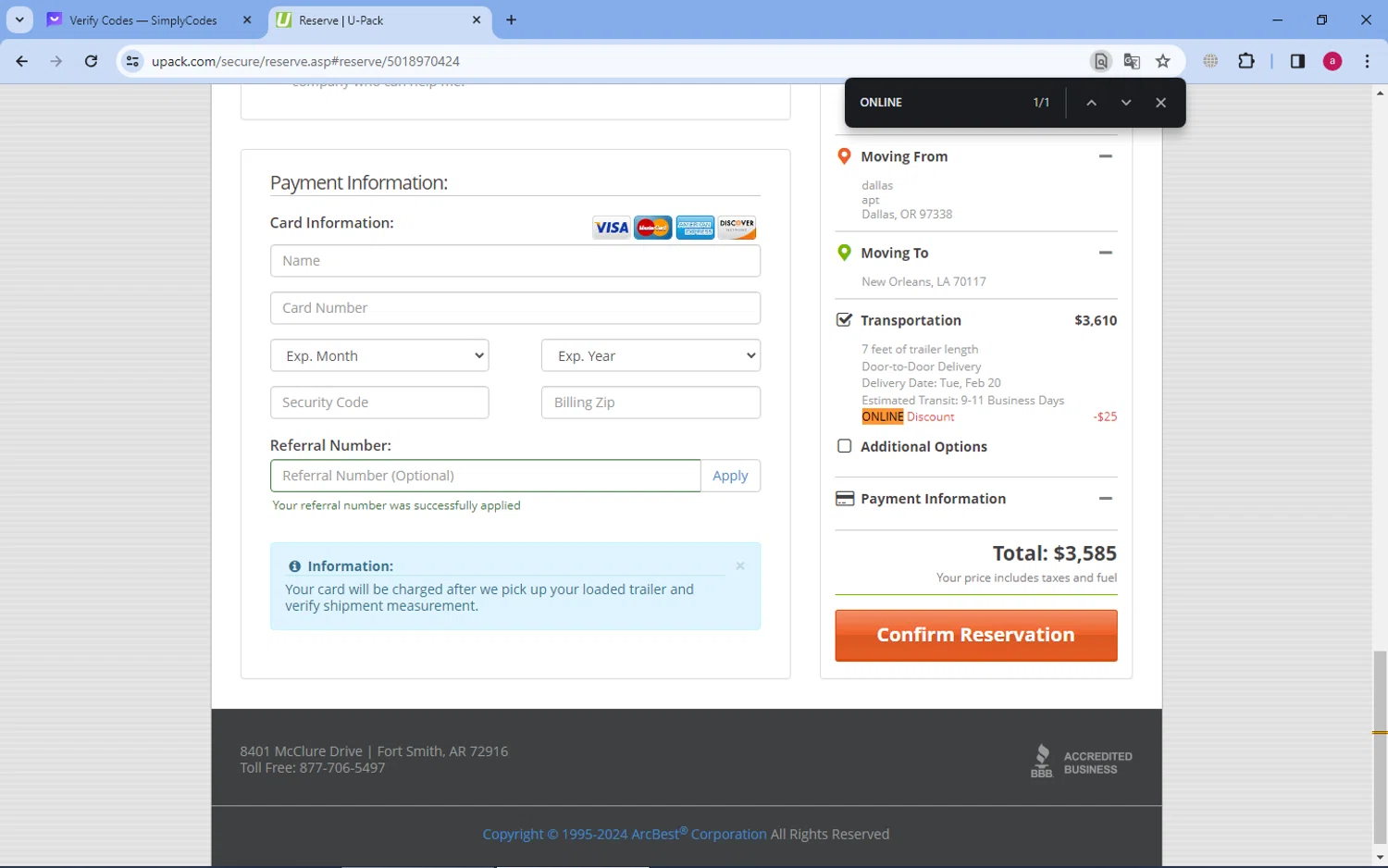Focus the Billing Zip field
The height and width of the screenshot is (868, 1388).
(x=651, y=403)
